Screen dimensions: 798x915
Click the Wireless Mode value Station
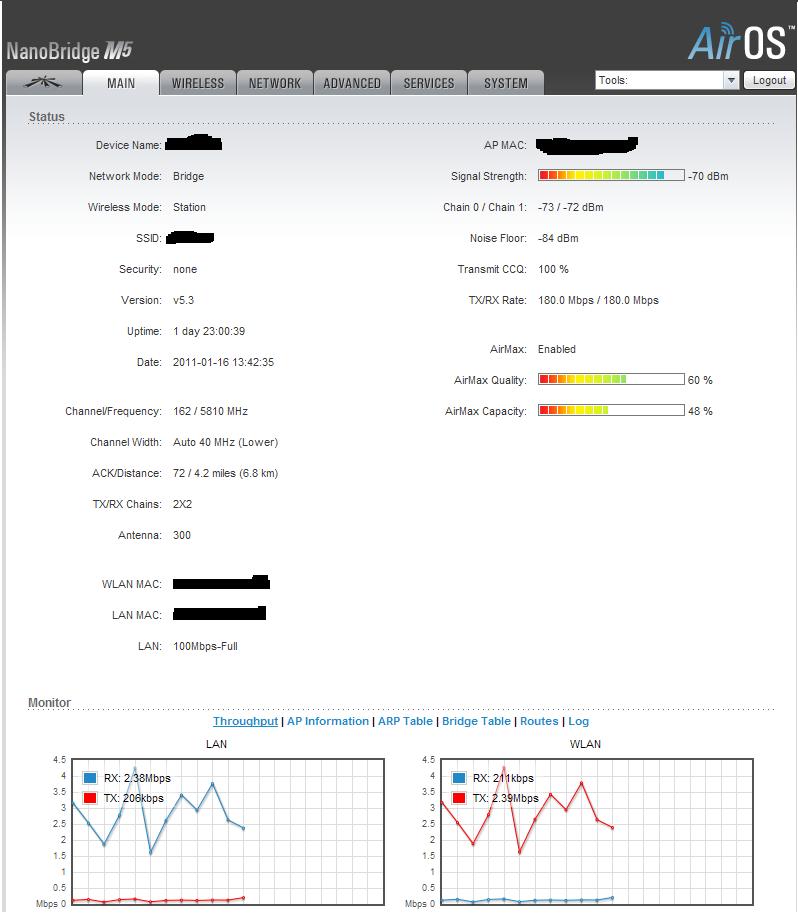coord(189,207)
